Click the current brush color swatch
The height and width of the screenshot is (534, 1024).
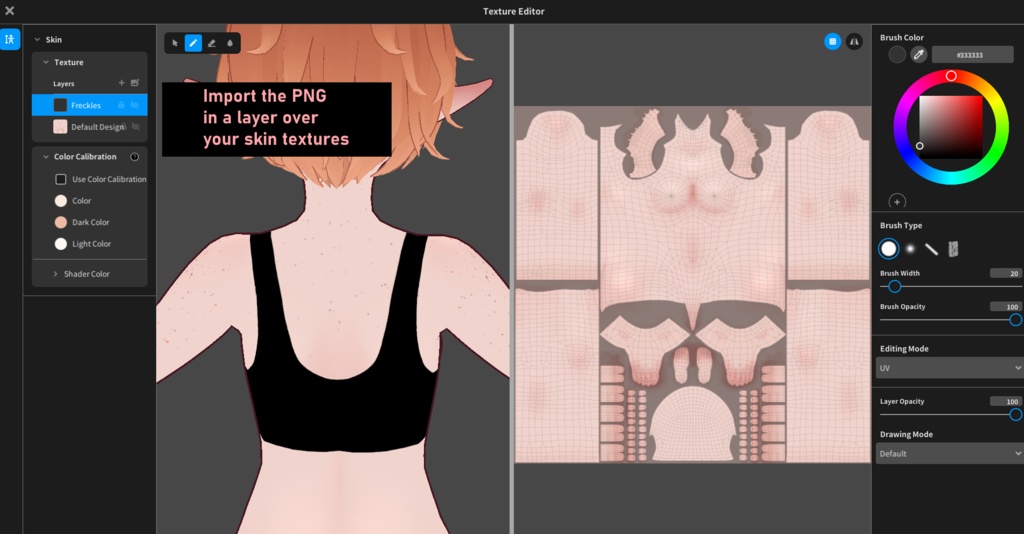[x=897, y=55]
